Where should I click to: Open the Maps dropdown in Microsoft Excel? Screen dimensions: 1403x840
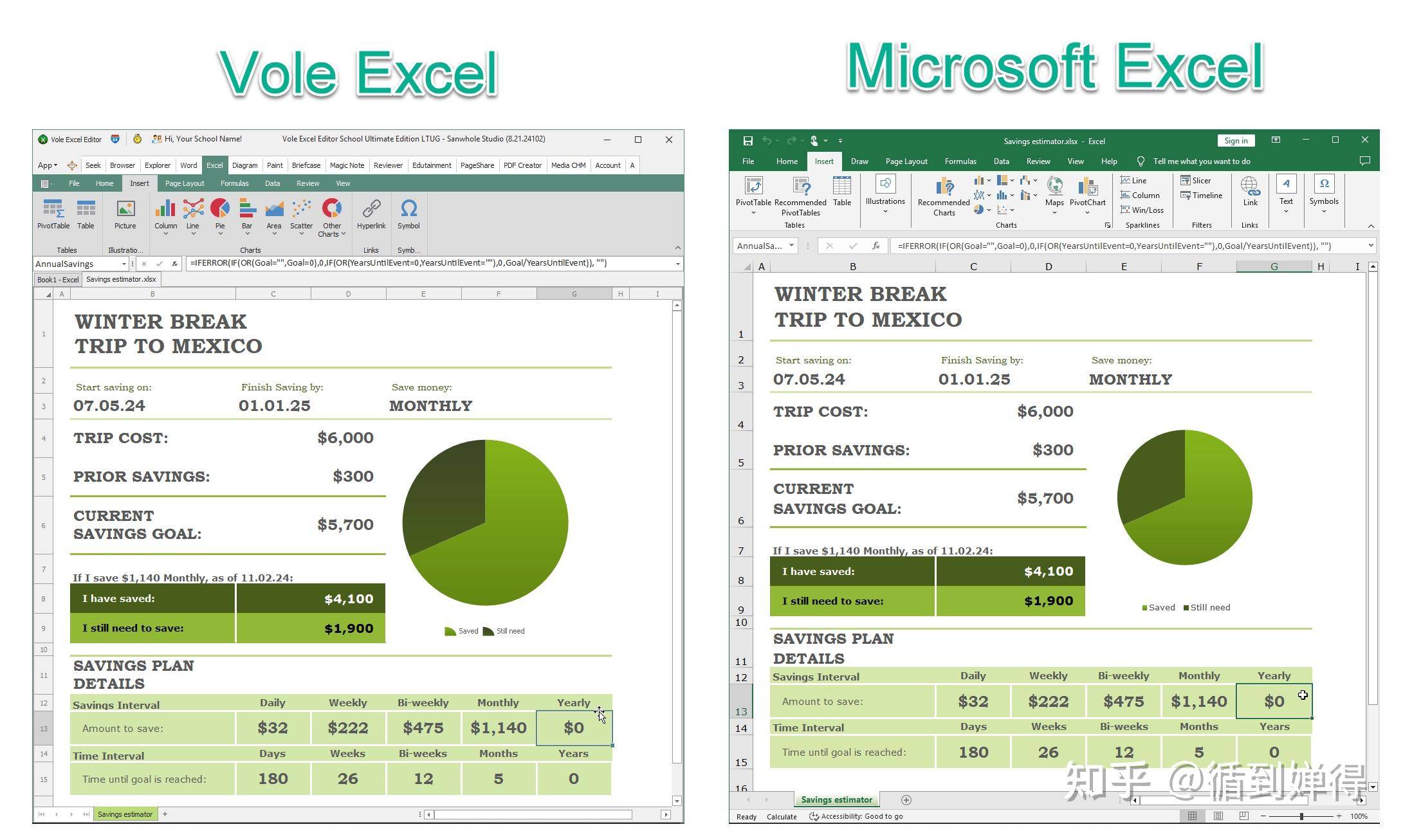point(1054,212)
